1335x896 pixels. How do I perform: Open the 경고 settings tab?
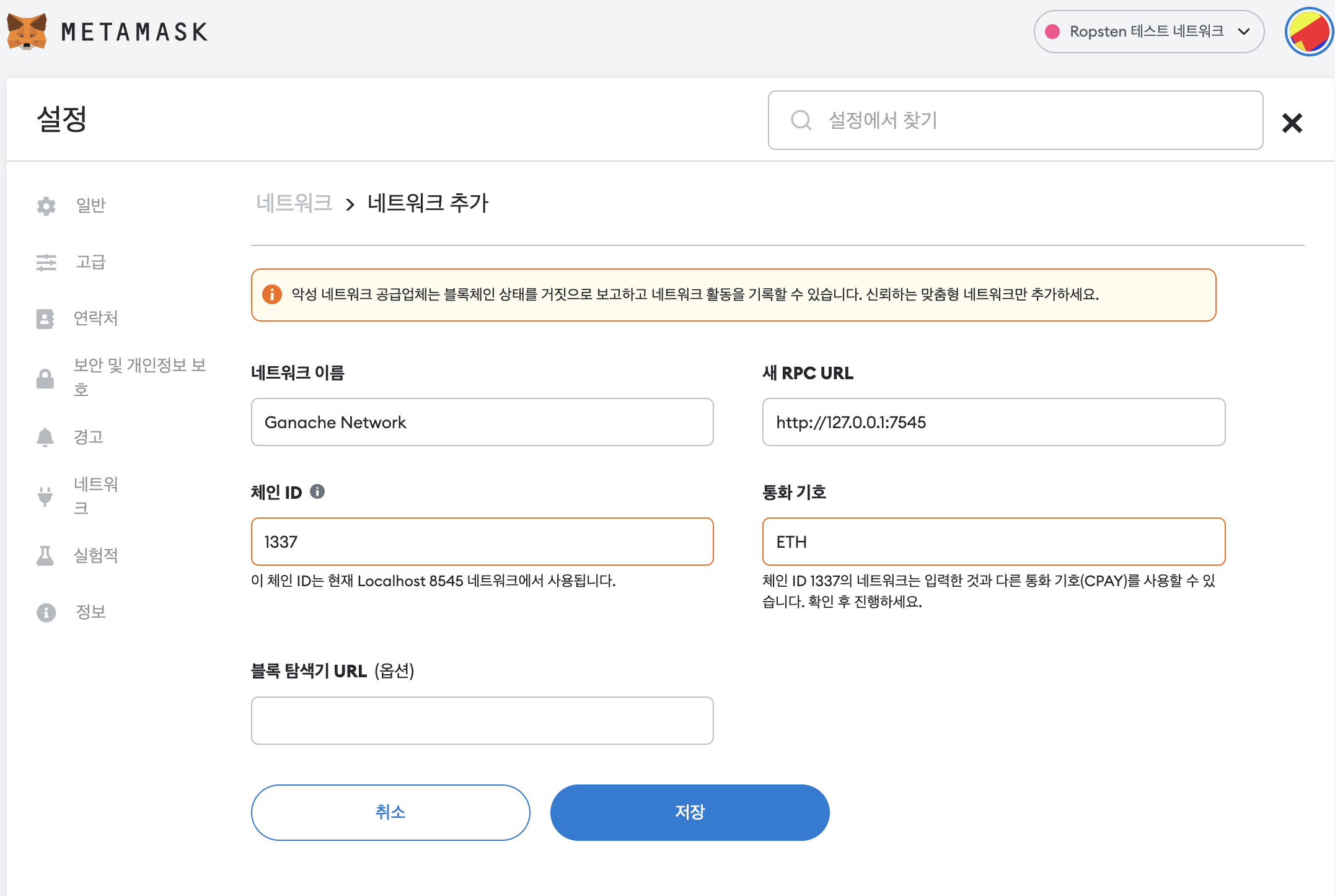88,437
